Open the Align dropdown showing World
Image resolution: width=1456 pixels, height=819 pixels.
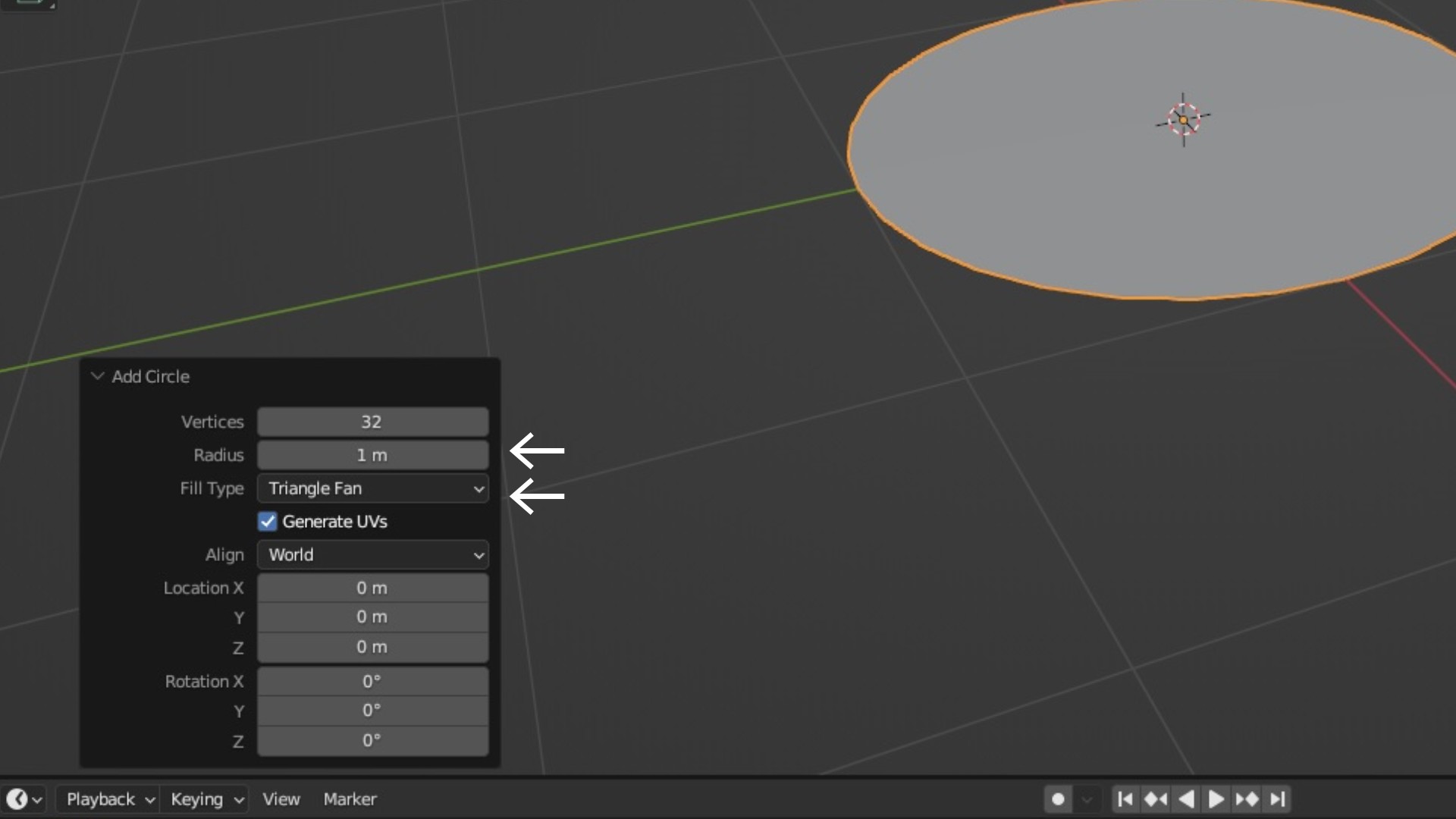click(372, 555)
